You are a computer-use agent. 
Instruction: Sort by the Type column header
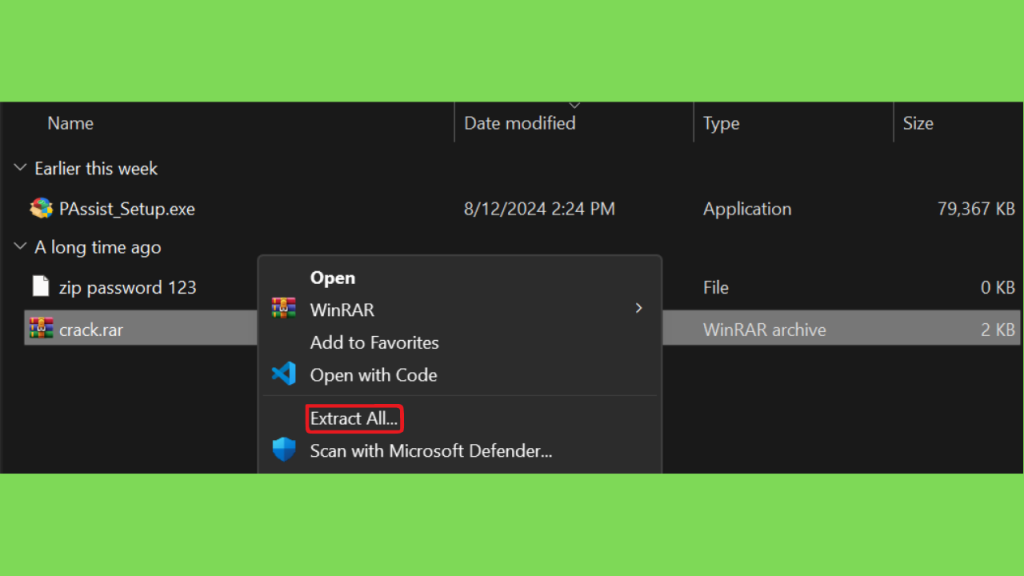[721, 123]
